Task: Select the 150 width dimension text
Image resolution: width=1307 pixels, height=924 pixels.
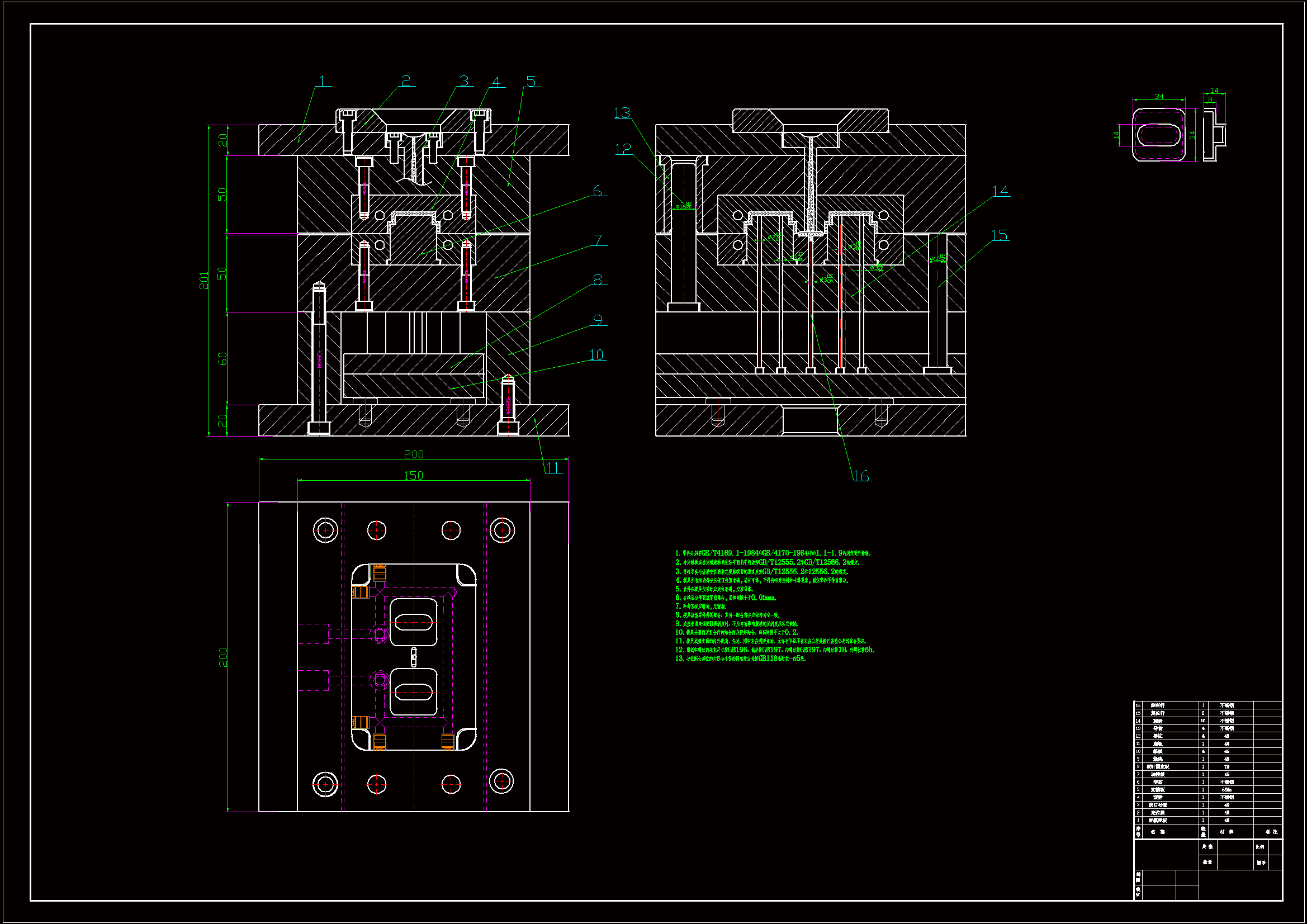Action: [413, 475]
